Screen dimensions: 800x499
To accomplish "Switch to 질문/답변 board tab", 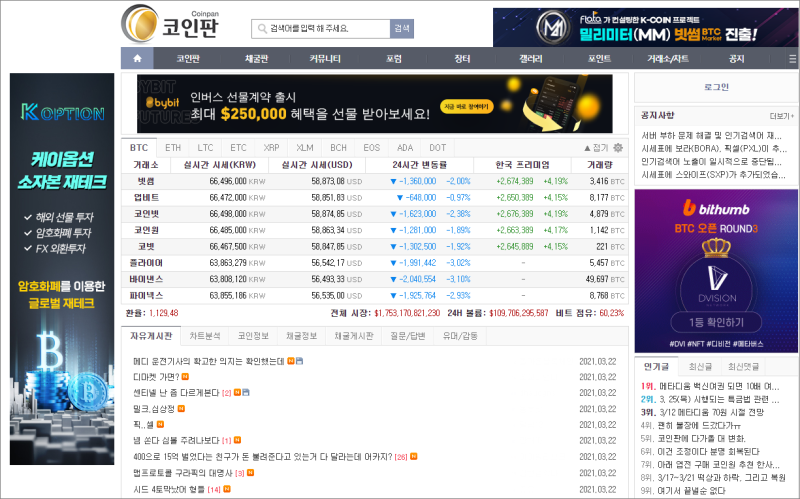I will [408, 336].
